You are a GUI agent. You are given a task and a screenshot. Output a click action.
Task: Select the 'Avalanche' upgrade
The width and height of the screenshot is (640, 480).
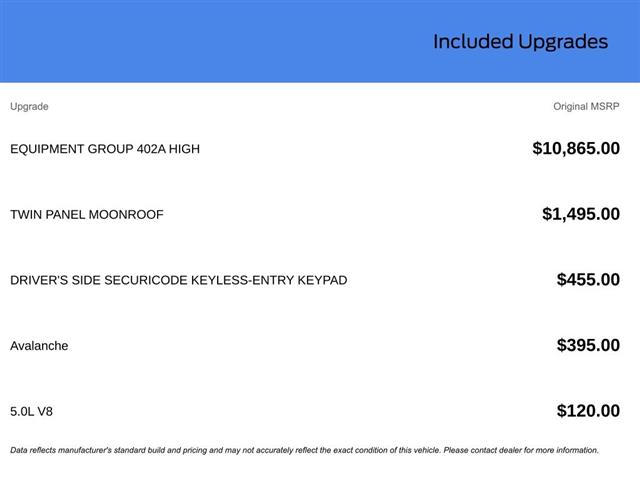click(39, 346)
